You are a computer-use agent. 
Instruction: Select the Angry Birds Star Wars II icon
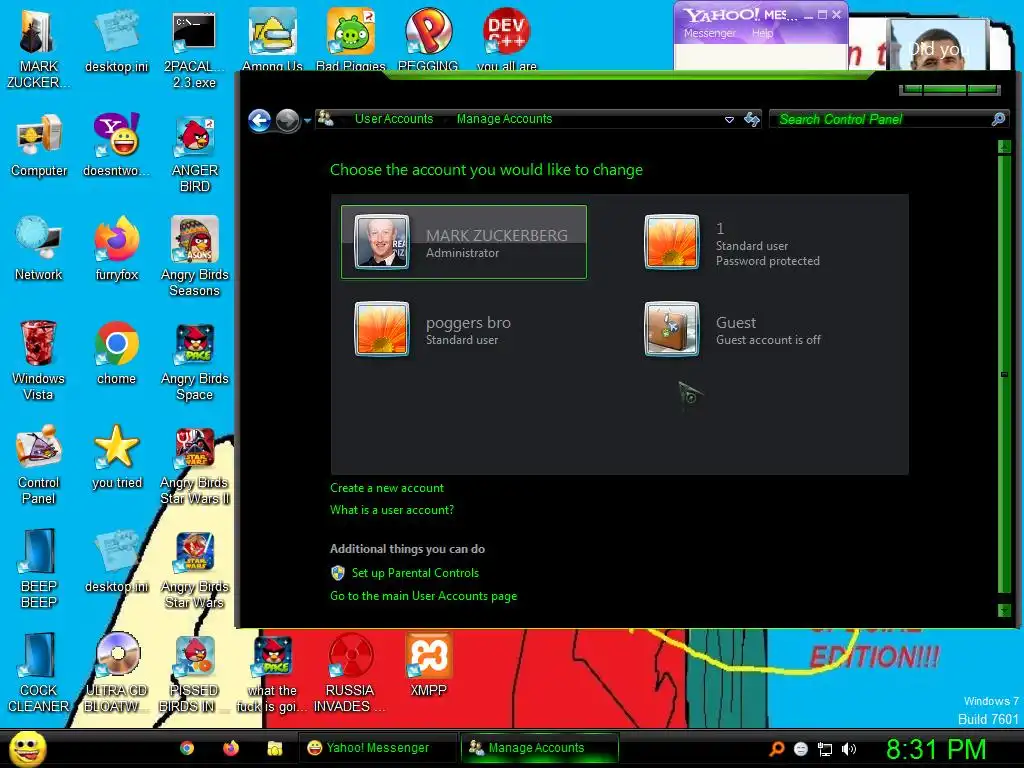(194, 465)
